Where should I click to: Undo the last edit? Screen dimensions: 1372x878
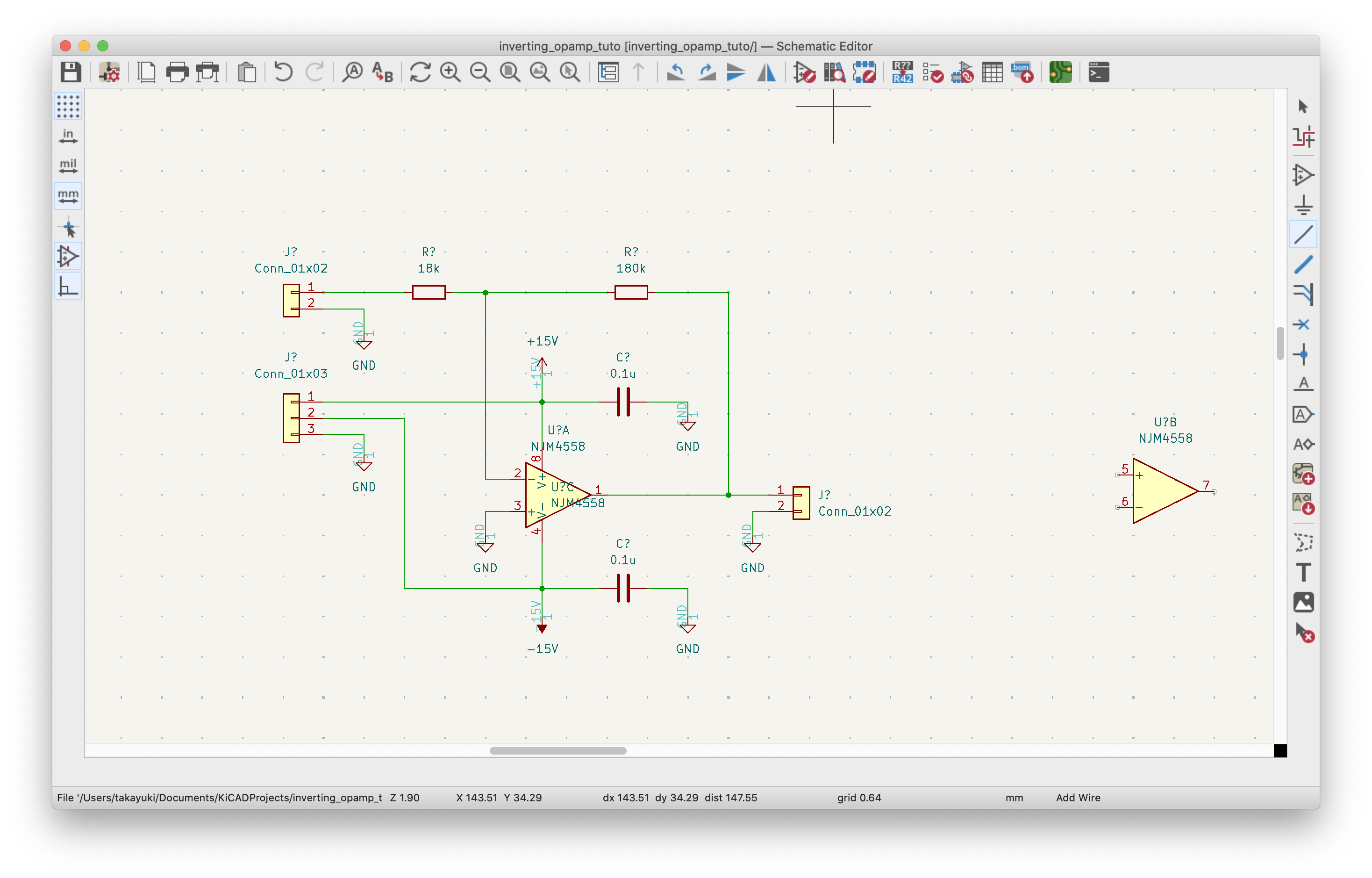point(283,72)
